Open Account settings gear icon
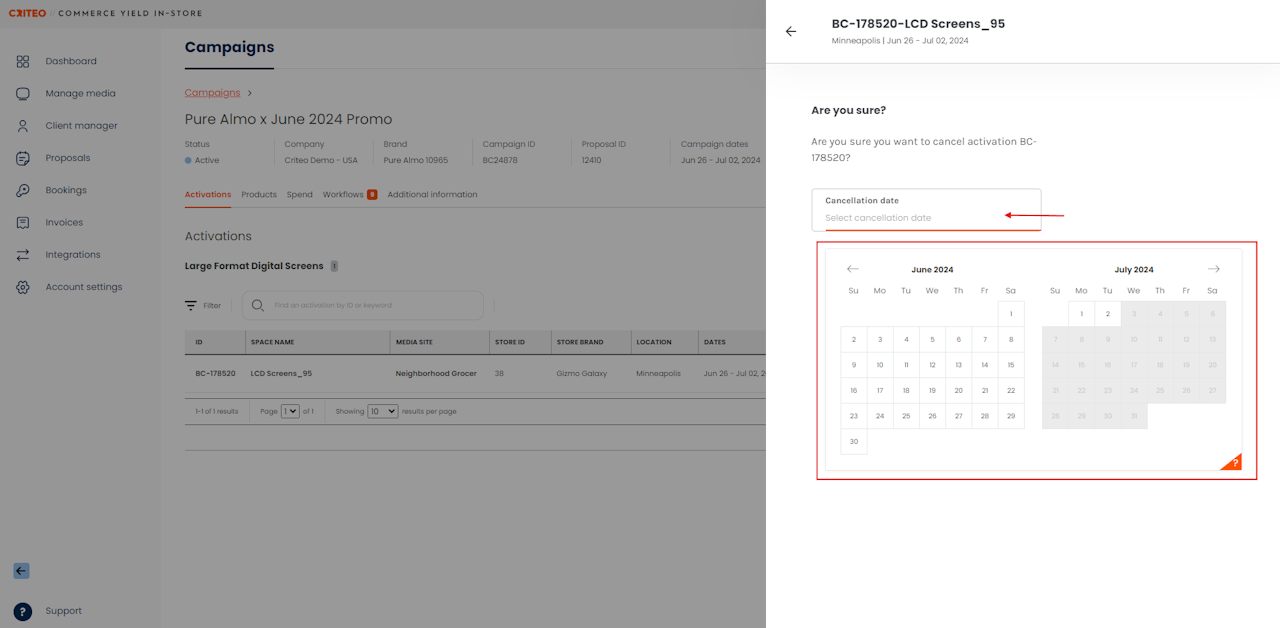The image size is (1280, 628). (x=23, y=287)
